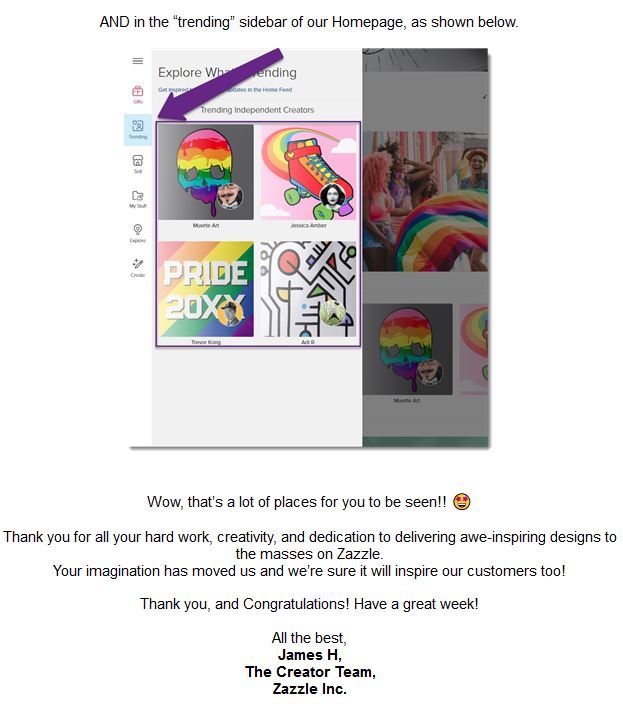Click Trevor Kong avatar on Pride thumbnail
623x709 pixels.
point(231,313)
